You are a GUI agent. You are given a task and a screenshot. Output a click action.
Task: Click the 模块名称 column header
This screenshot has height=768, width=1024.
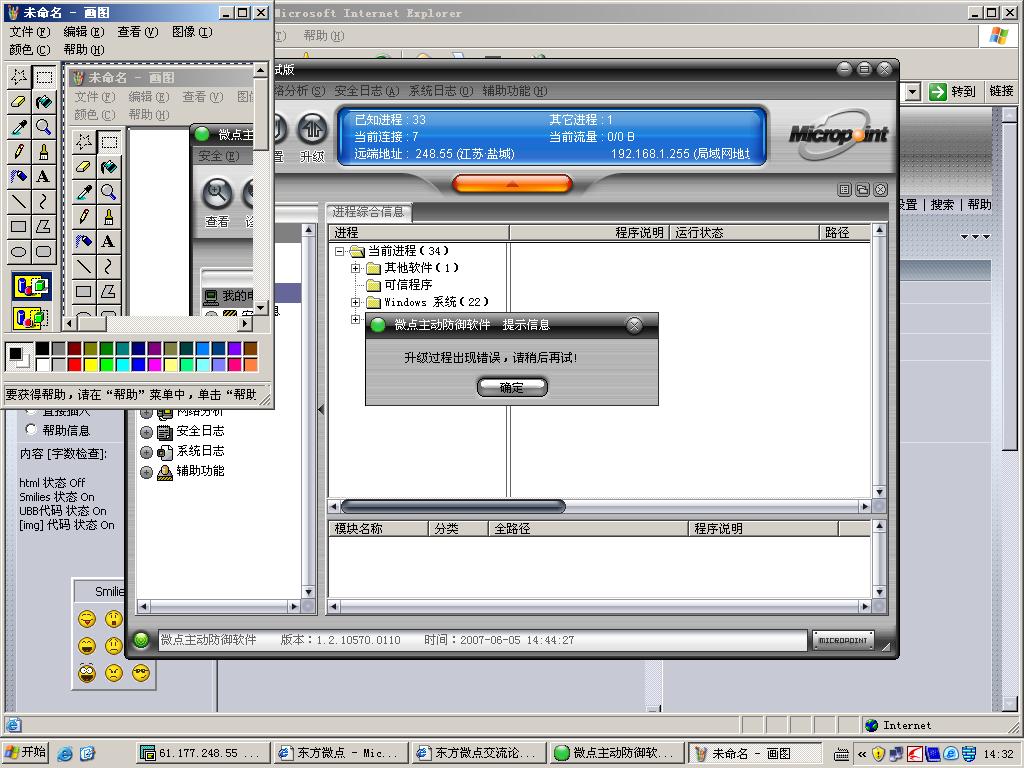(x=379, y=528)
